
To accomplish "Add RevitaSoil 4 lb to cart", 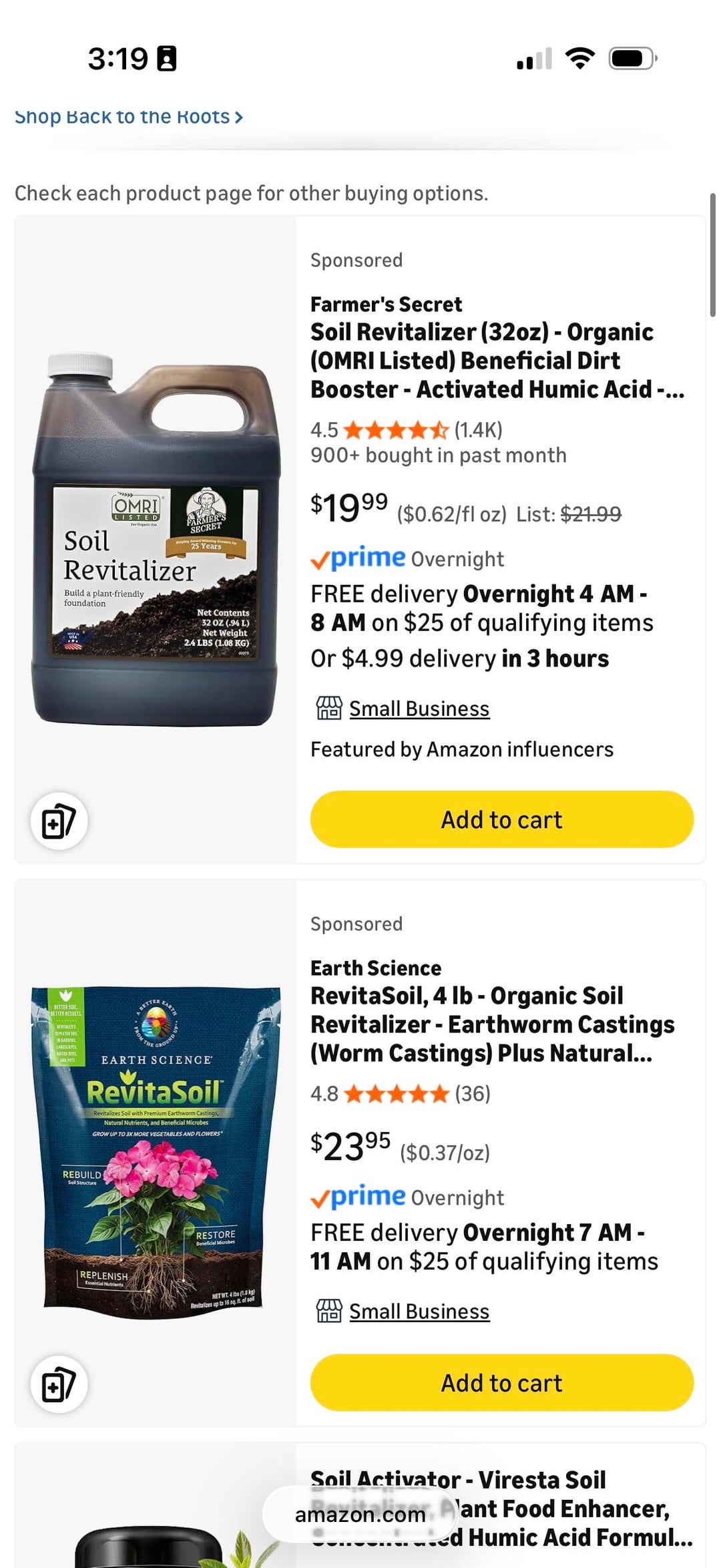I will 502,1383.
